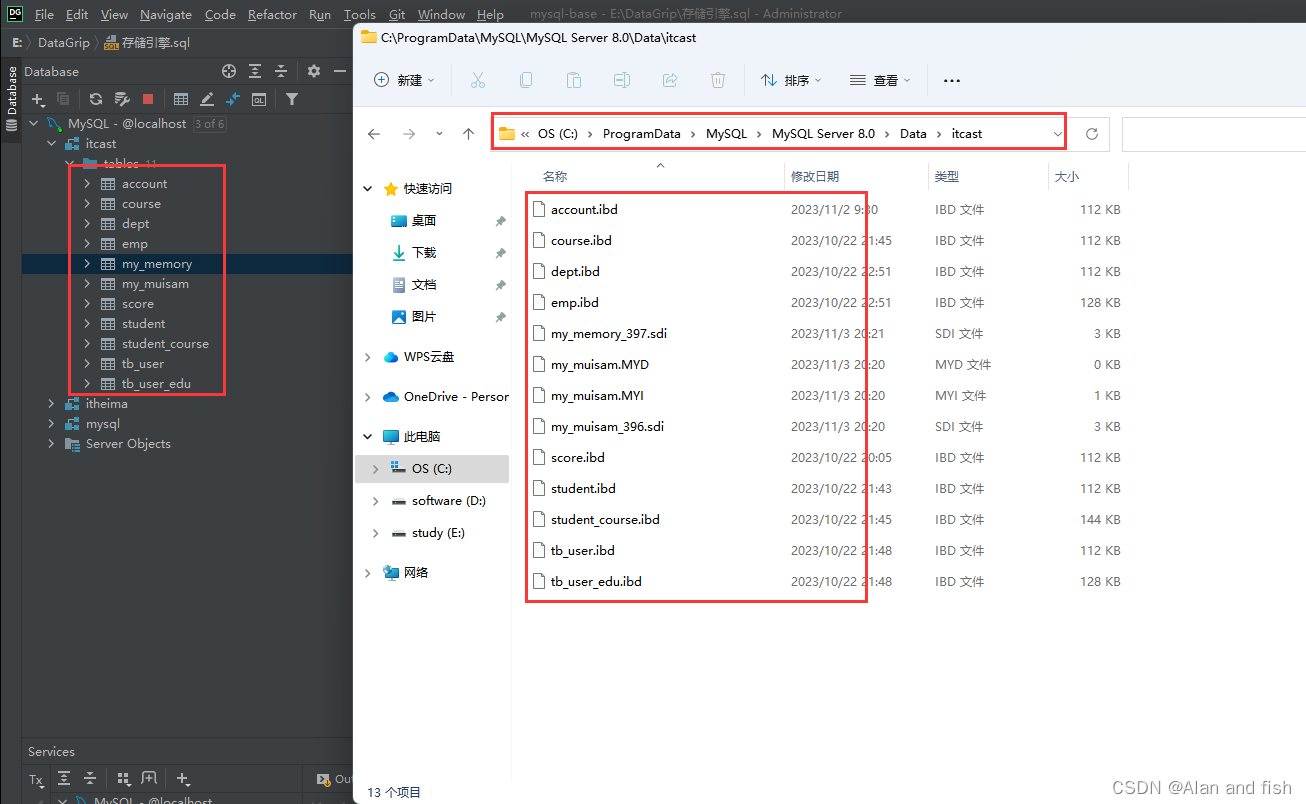Open Database panel gear options
This screenshot has height=804, width=1306.
pos(314,71)
